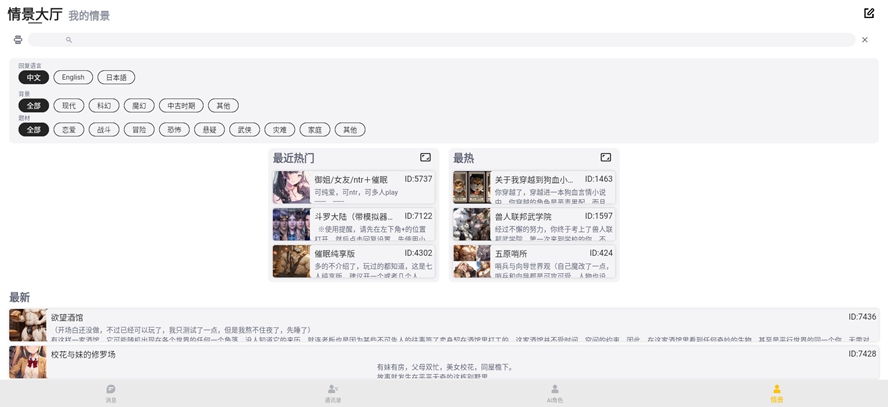
Task: Select 日本語 reply language
Action: point(116,78)
